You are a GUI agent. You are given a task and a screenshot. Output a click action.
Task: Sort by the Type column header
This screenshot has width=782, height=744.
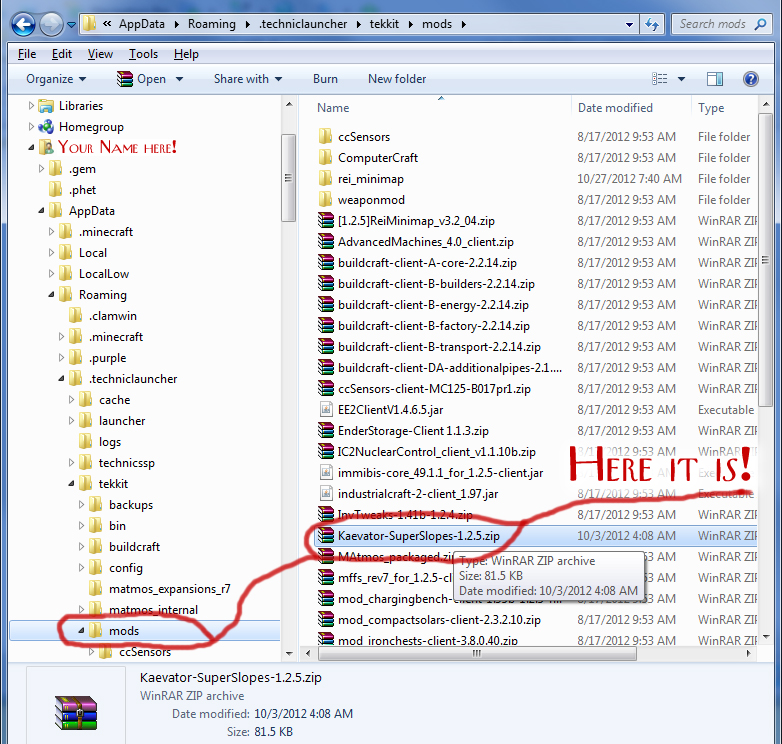coord(711,108)
